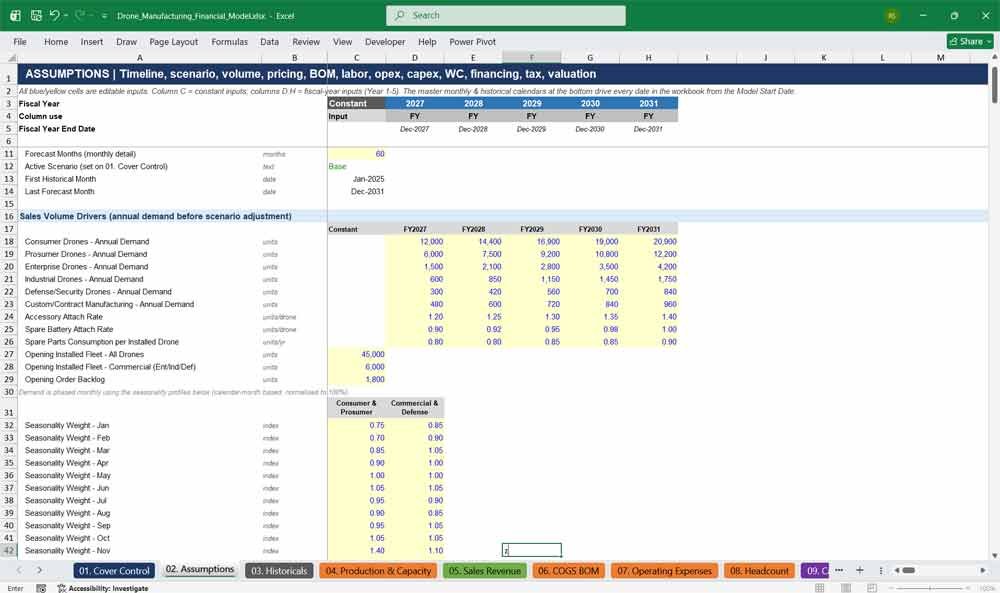
Task: Switch to the 01. Cover Control sheet
Action: (x=114, y=571)
